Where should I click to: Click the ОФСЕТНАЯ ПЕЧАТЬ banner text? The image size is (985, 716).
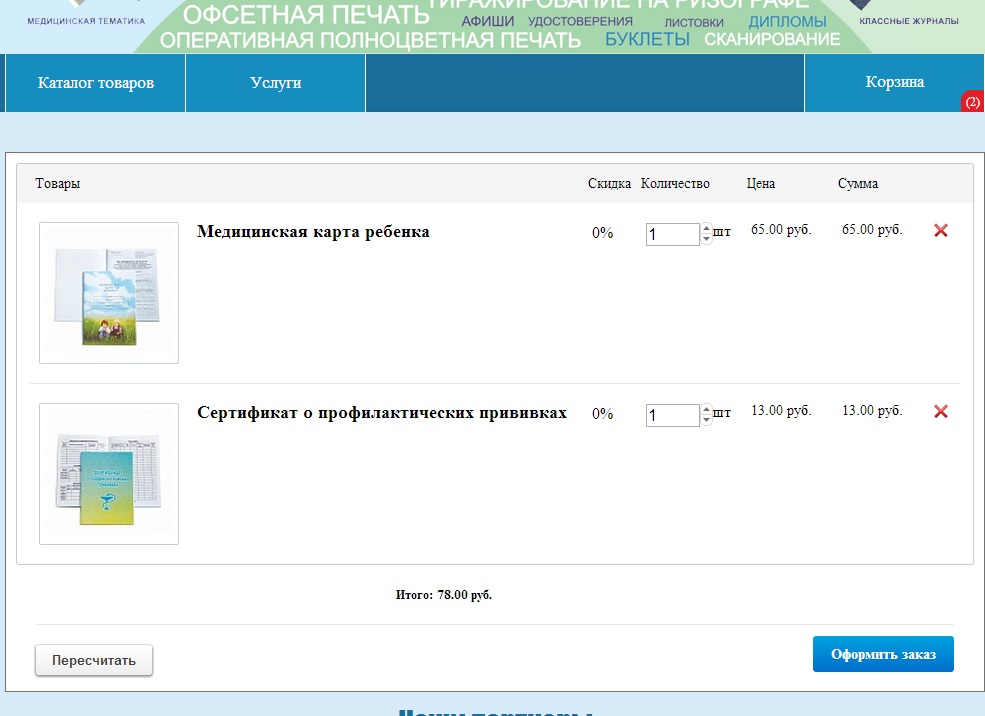pos(306,14)
